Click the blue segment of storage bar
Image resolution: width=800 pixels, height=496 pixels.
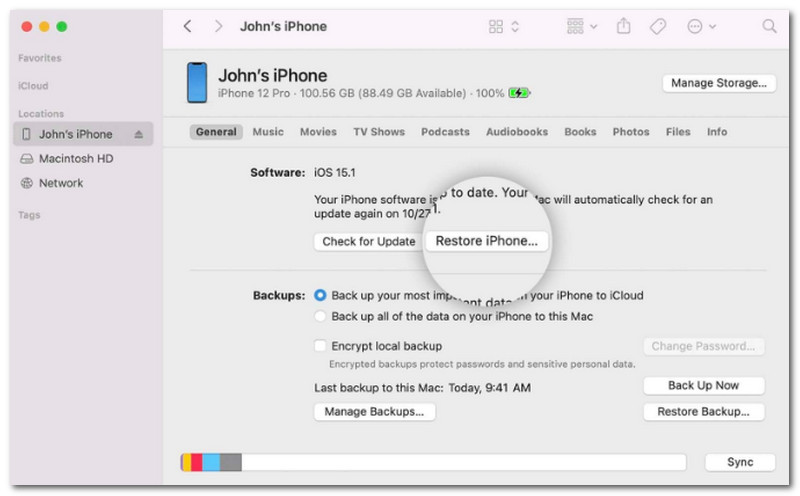pyautogui.click(x=211, y=462)
